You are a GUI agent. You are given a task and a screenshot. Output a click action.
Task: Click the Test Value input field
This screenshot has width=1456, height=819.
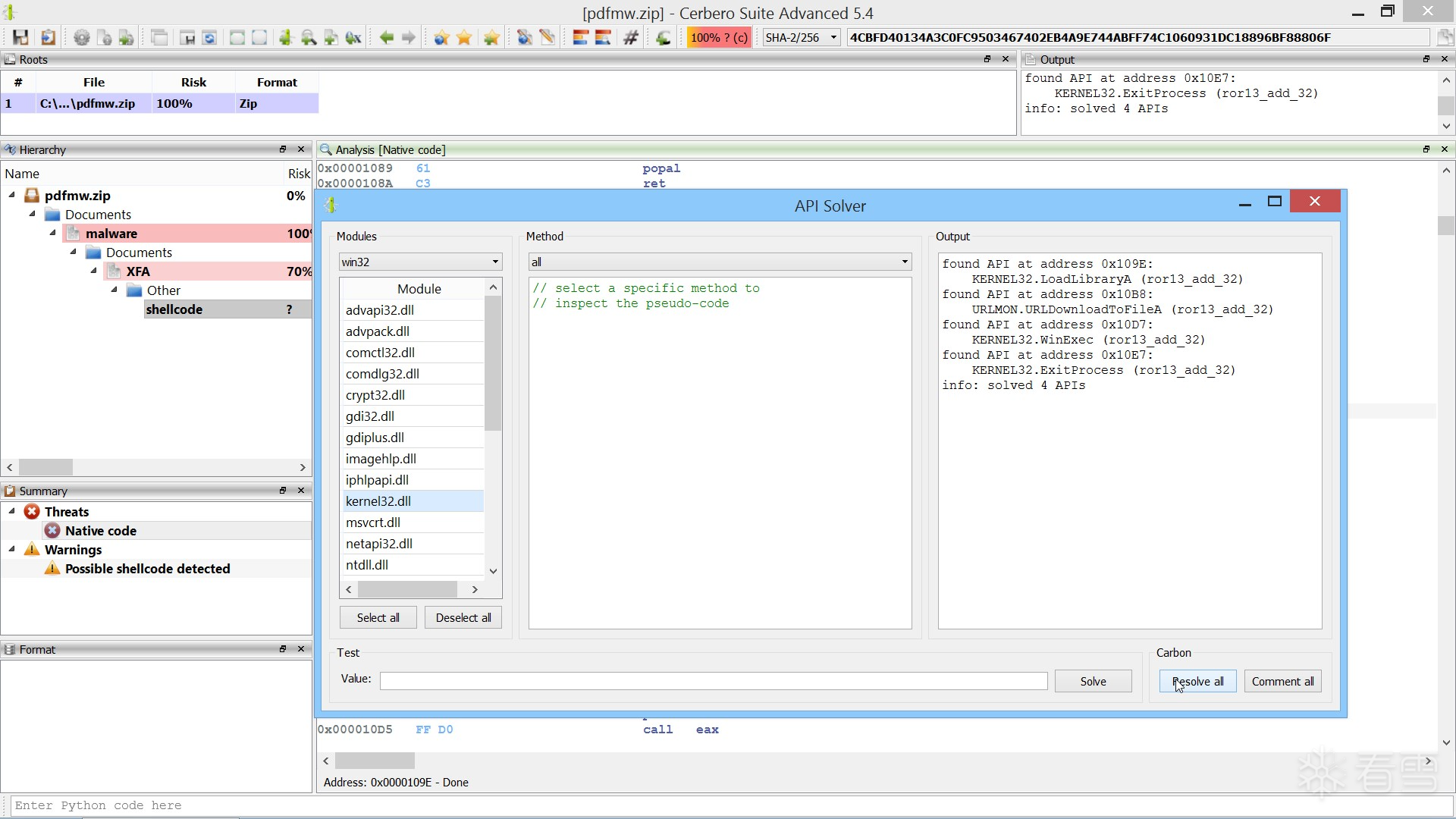pyautogui.click(x=713, y=681)
